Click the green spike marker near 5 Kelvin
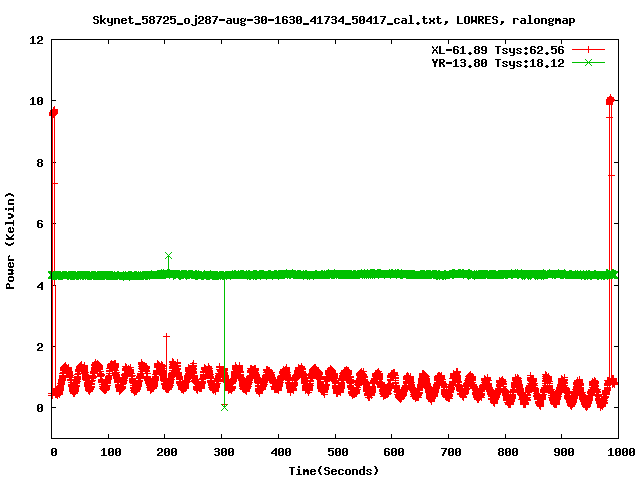The image size is (640, 480). [x=168, y=256]
